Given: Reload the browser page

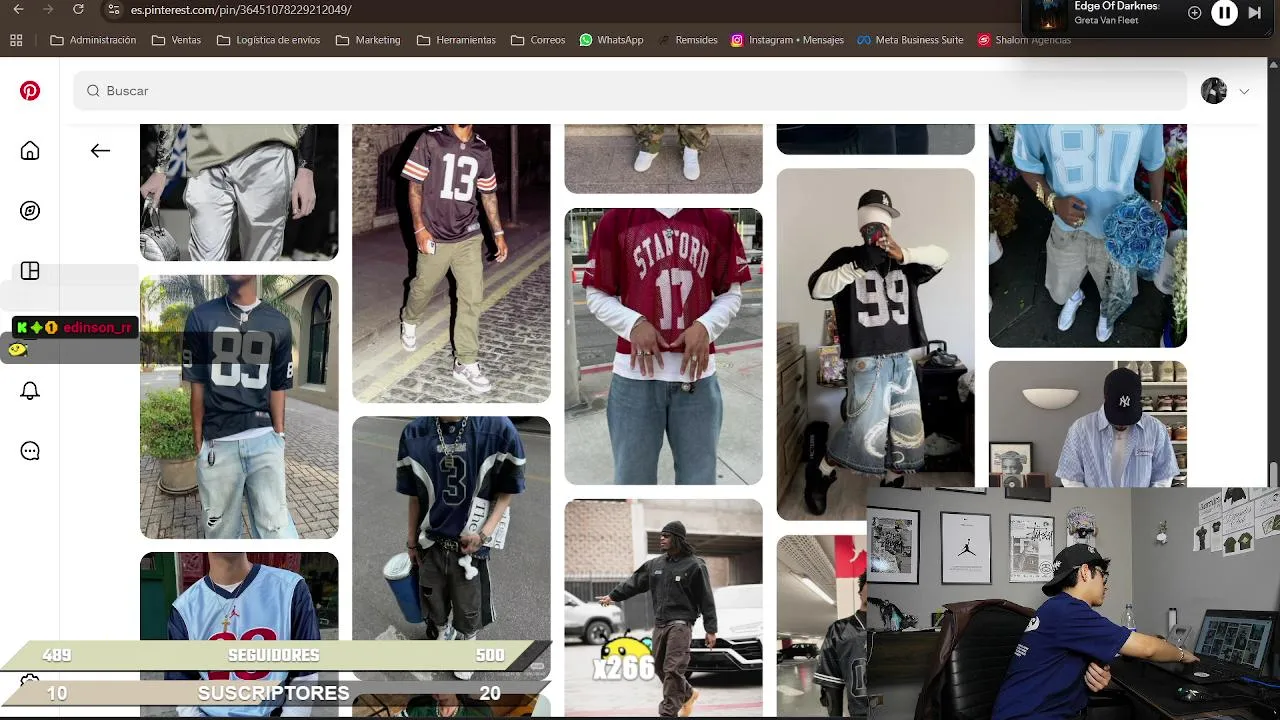Looking at the screenshot, I should [x=78, y=10].
